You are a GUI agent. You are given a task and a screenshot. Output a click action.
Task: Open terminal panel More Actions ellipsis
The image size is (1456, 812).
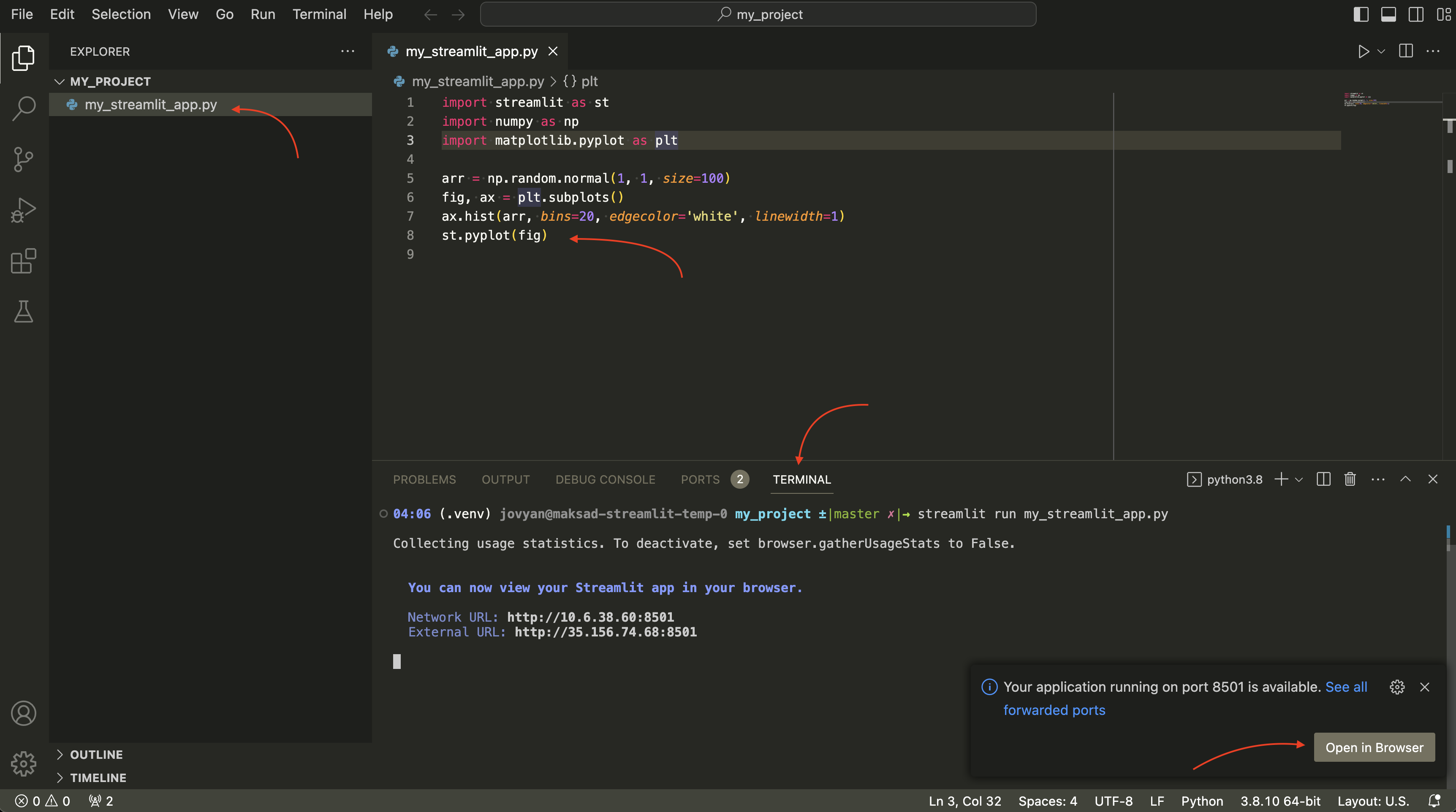1378,479
